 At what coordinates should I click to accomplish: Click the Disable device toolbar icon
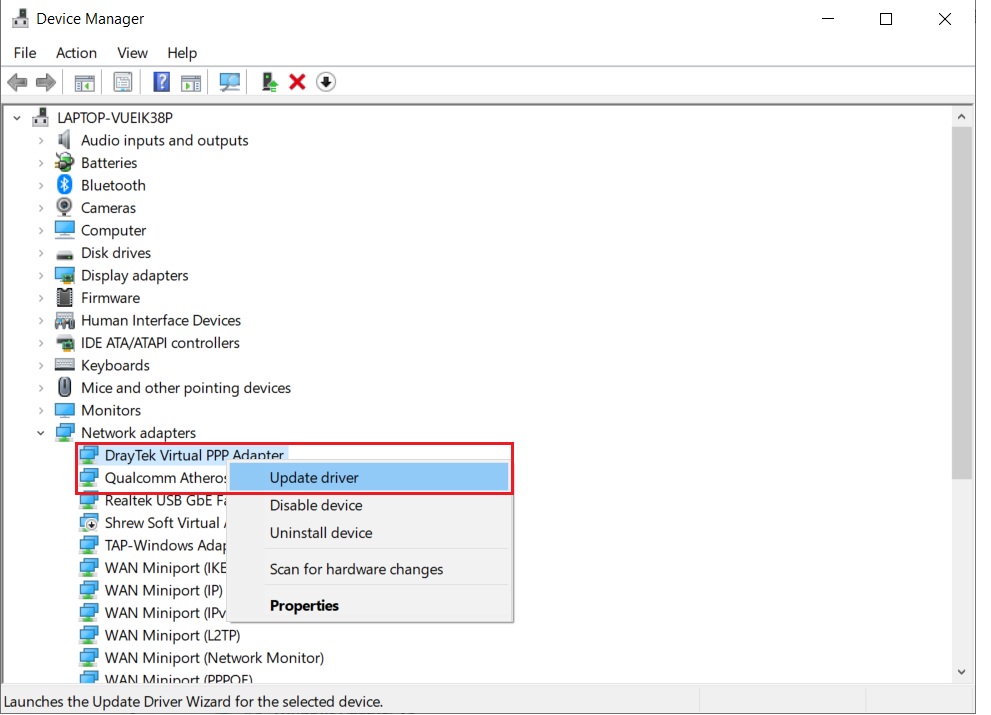(x=326, y=81)
